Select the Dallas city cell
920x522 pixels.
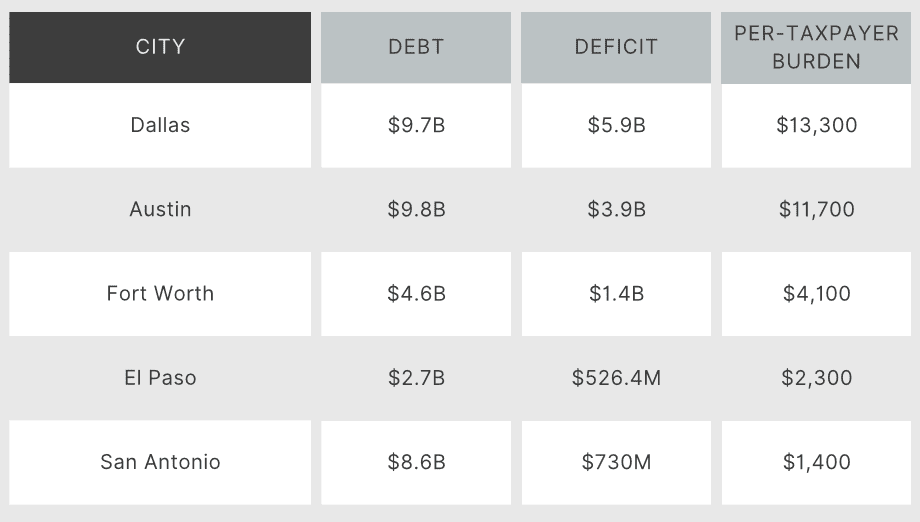[x=160, y=125]
